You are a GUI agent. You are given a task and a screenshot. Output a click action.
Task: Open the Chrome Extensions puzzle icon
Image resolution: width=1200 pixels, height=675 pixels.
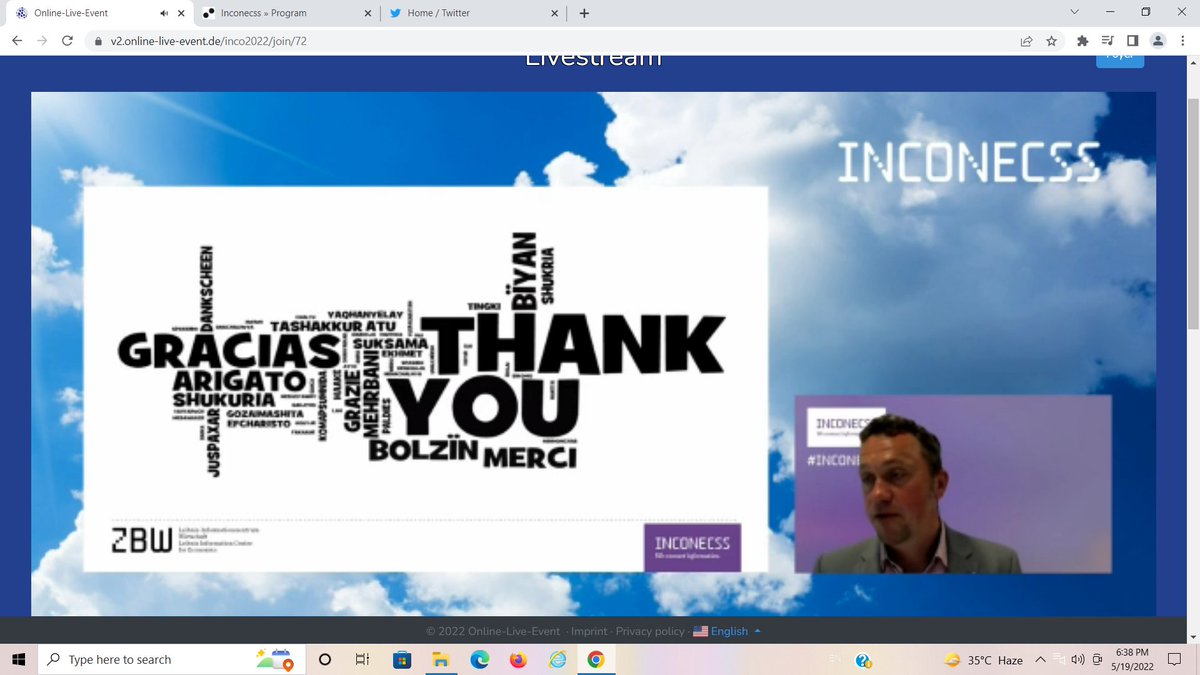coord(1082,41)
